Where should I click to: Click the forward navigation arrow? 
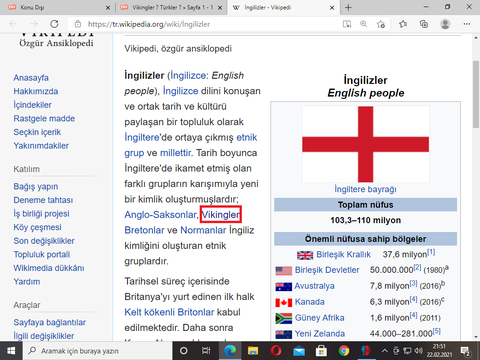coord(34,24)
